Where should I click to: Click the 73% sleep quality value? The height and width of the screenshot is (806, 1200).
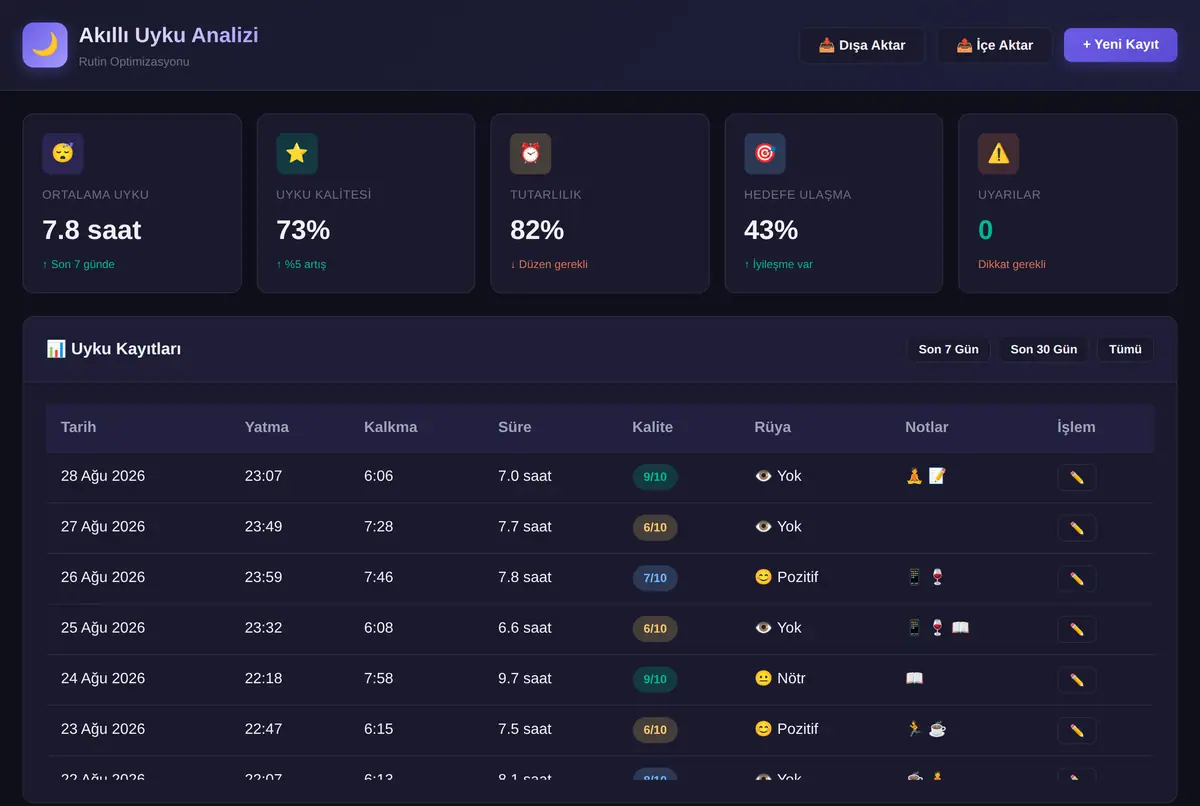pyautogui.click(x=303, y=230)
